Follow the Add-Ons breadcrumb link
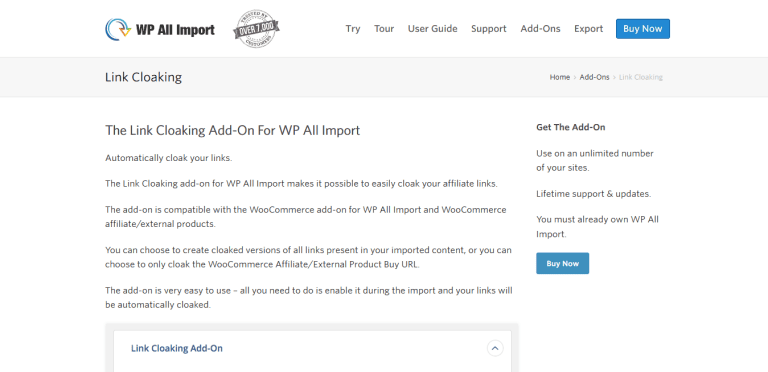Image resolution: width=768 pixels, height=372 pixels. tap(594, 77)
